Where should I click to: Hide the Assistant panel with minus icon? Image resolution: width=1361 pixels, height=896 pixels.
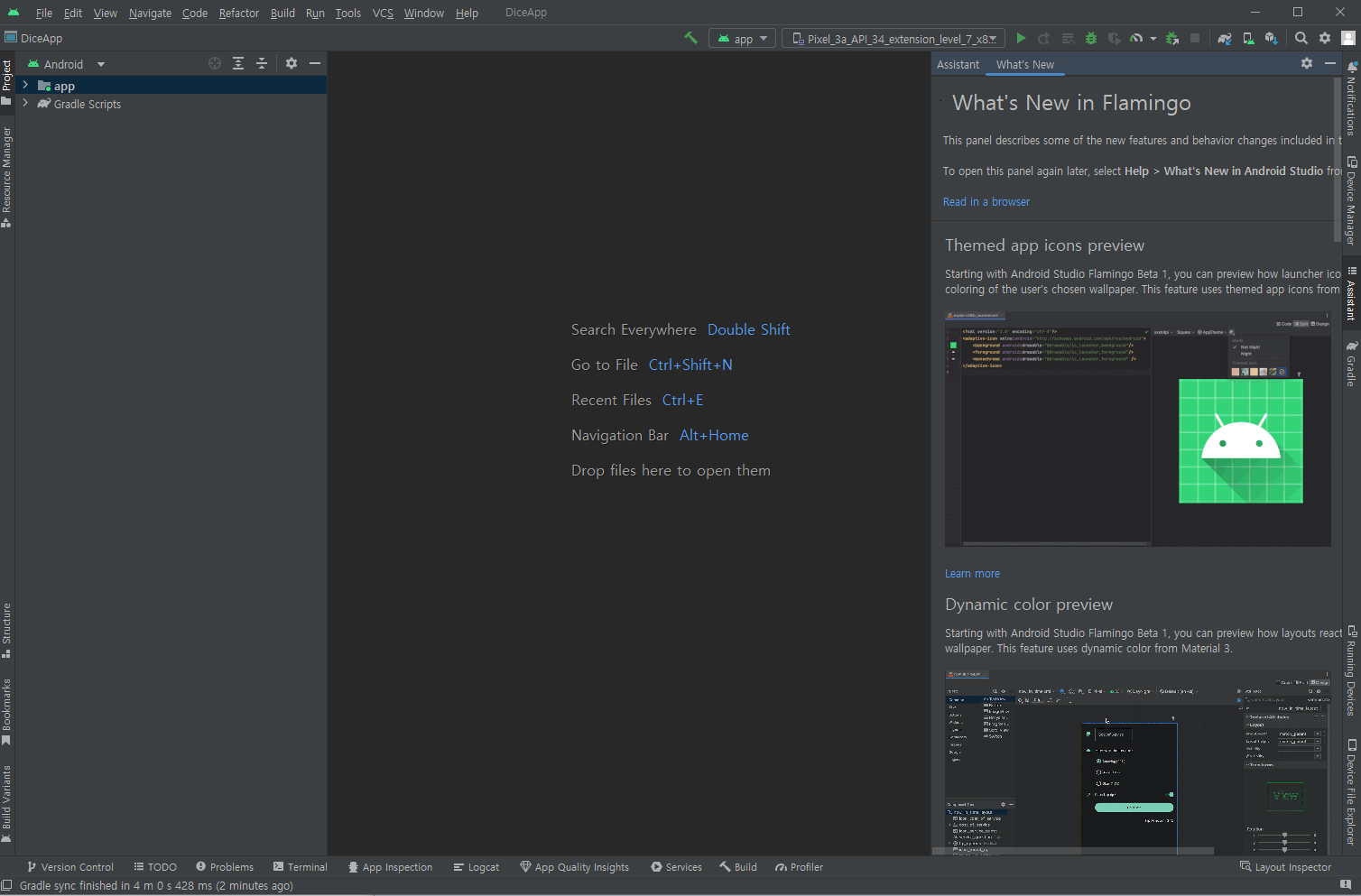pyautogui.click(x=1330, y=63)
